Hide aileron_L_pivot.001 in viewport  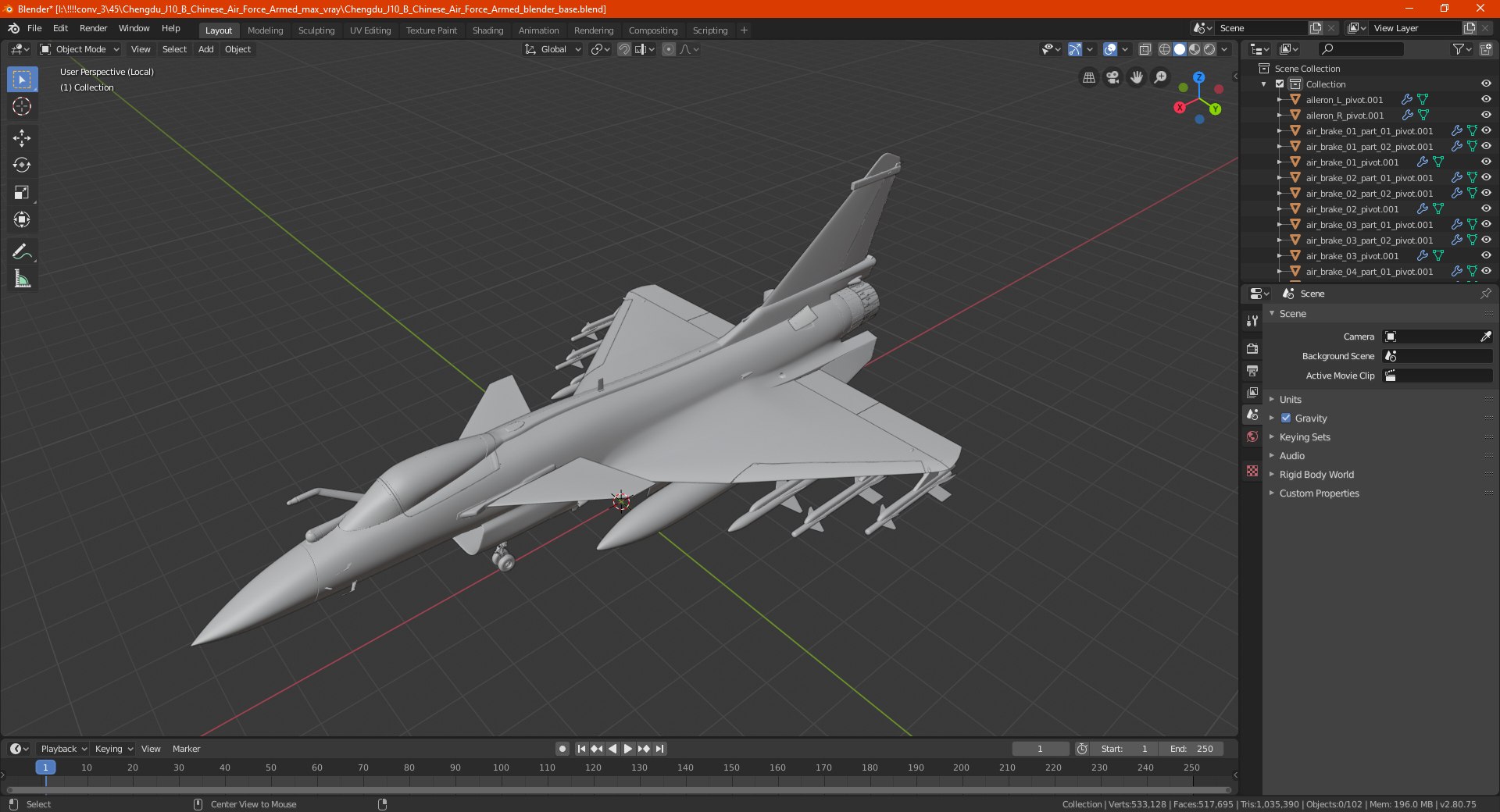[1486, 99]
